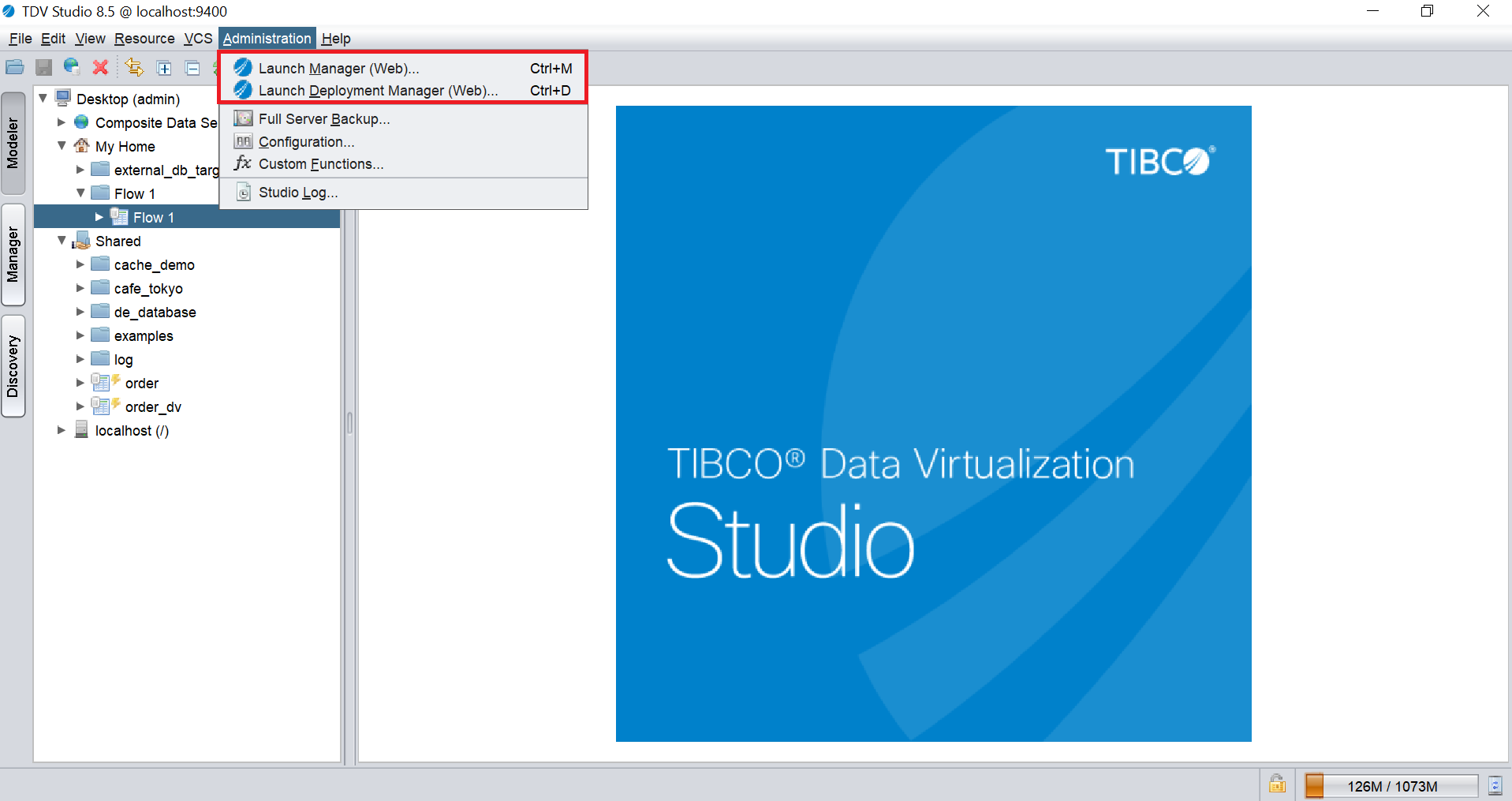Click the expand all plus icon
Image resolution: width=1512 pixels, height=801 pixels.
point(164,69)
